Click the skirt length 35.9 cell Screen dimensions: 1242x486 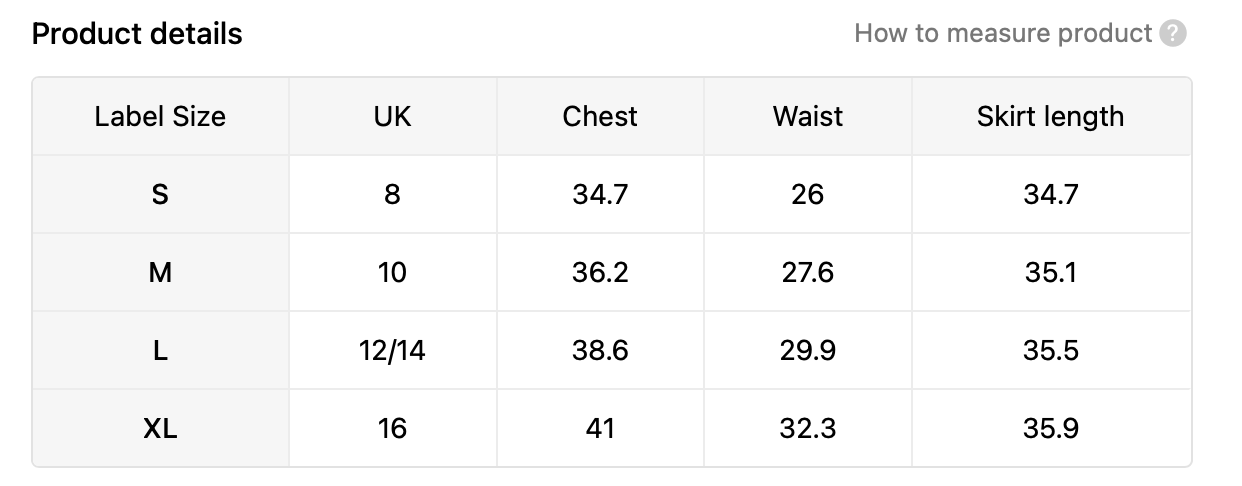[x=1051, y=428]
